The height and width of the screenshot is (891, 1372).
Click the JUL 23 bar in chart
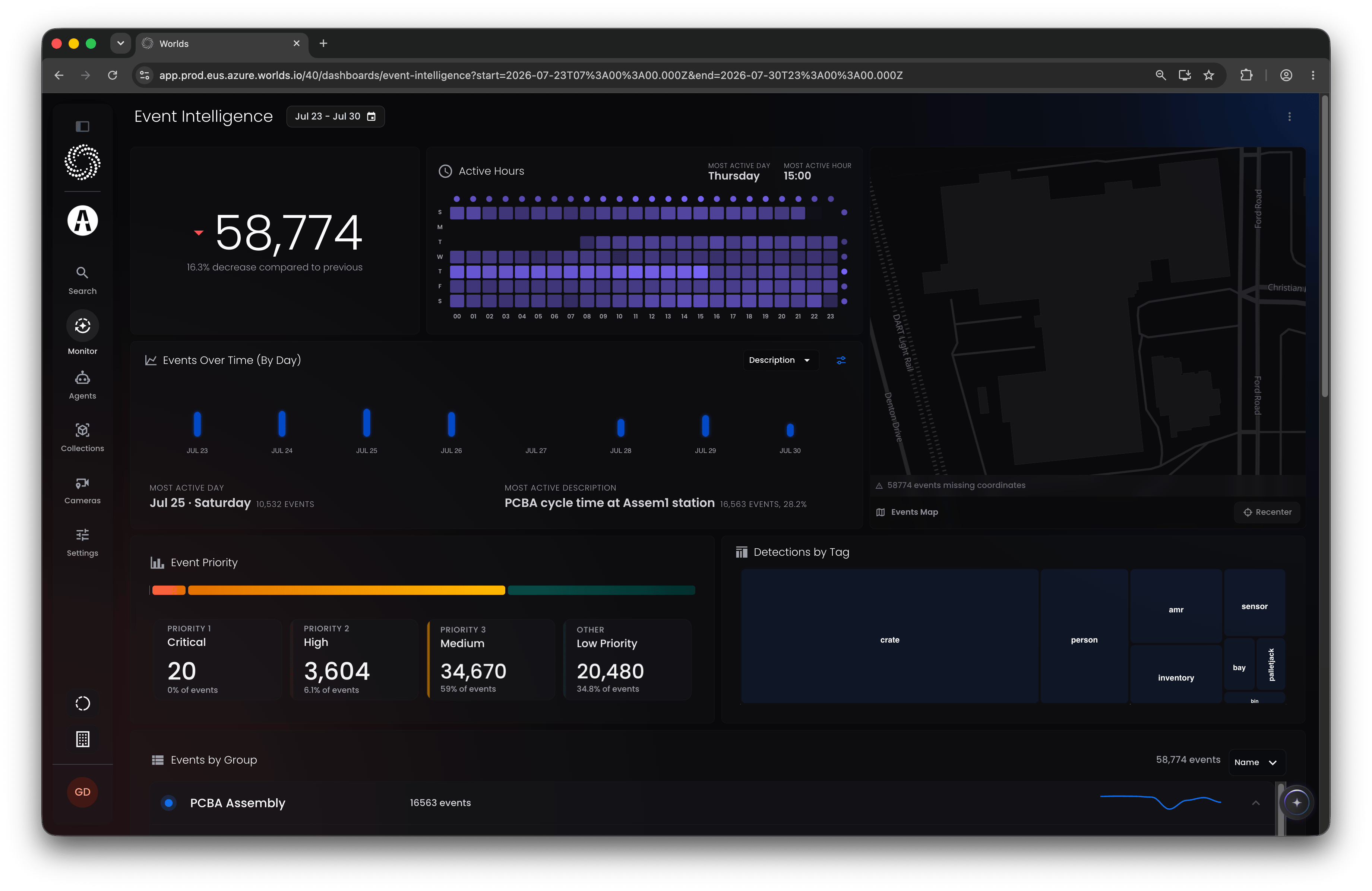pos(197,424)
